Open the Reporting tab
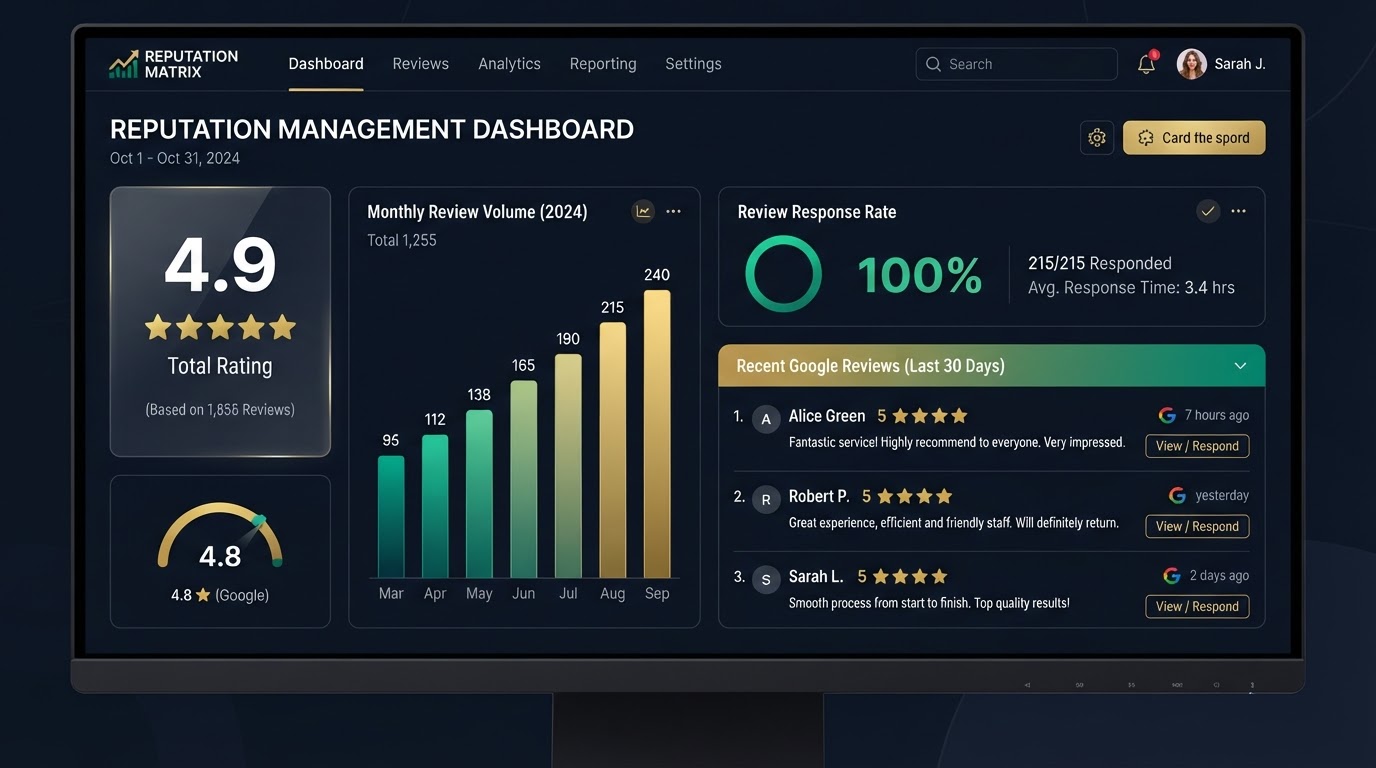 (x=603, y=64)
